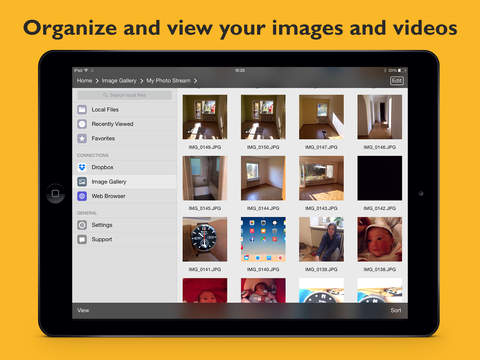This screenshot has width=480, height=360.
Task: Click the chevron after Image Gallery breadcrumb
Action: point(141,81)
